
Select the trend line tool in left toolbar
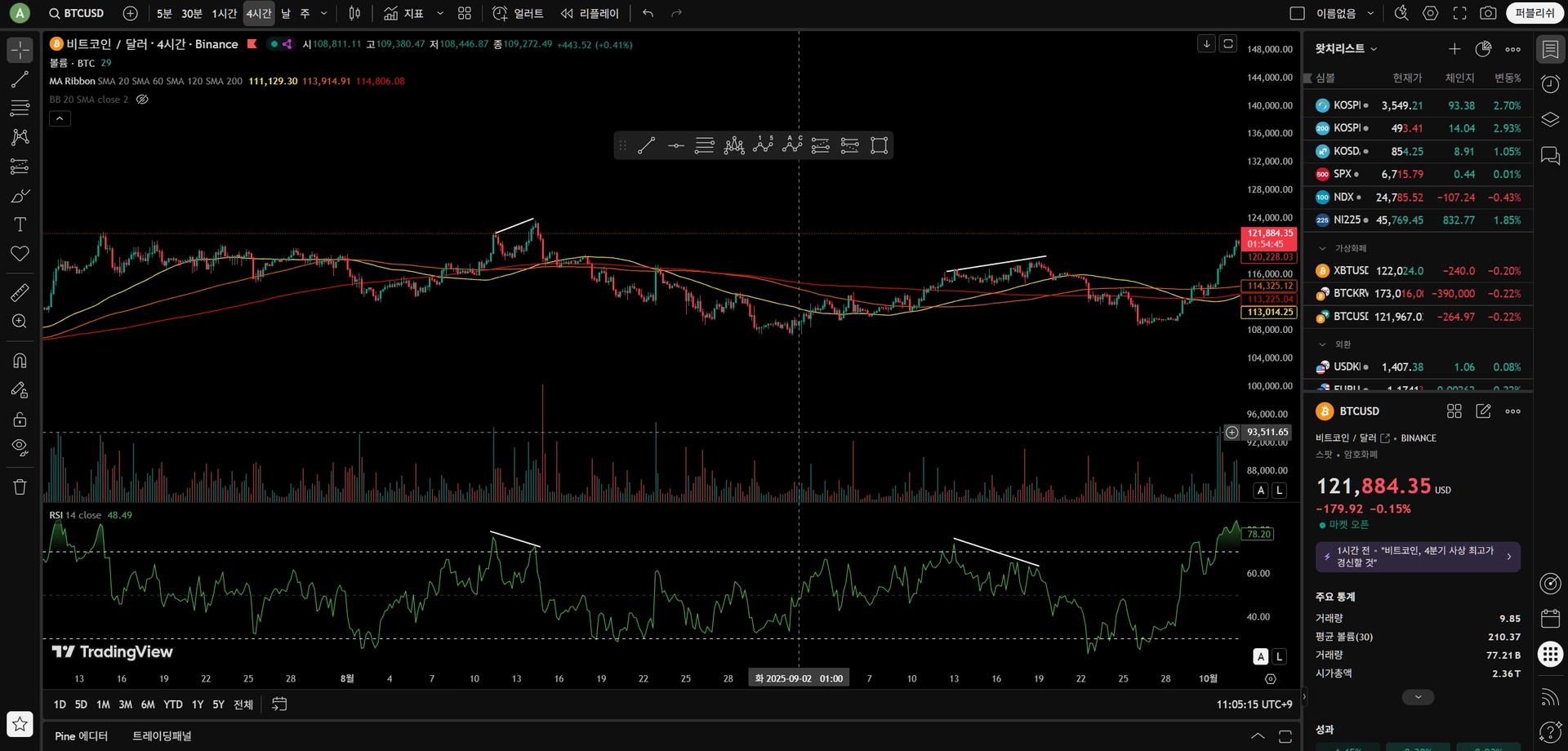(20, 79)
